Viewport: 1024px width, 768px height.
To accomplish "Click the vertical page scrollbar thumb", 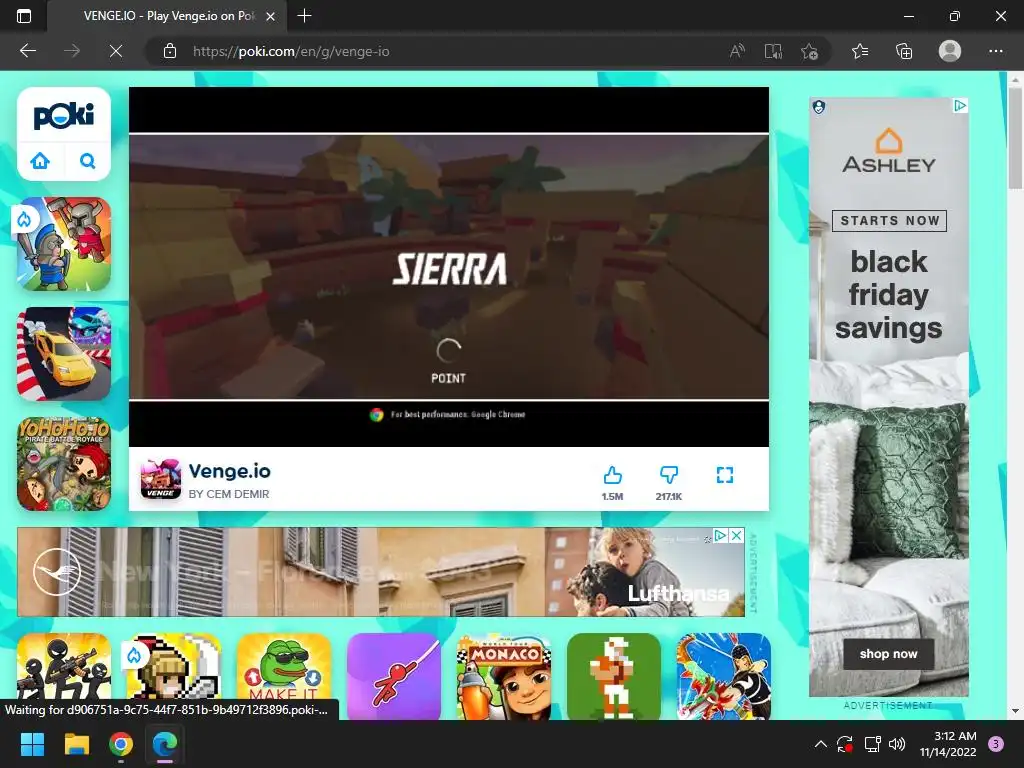I will pyautogui.click(x=1015, y=137).
